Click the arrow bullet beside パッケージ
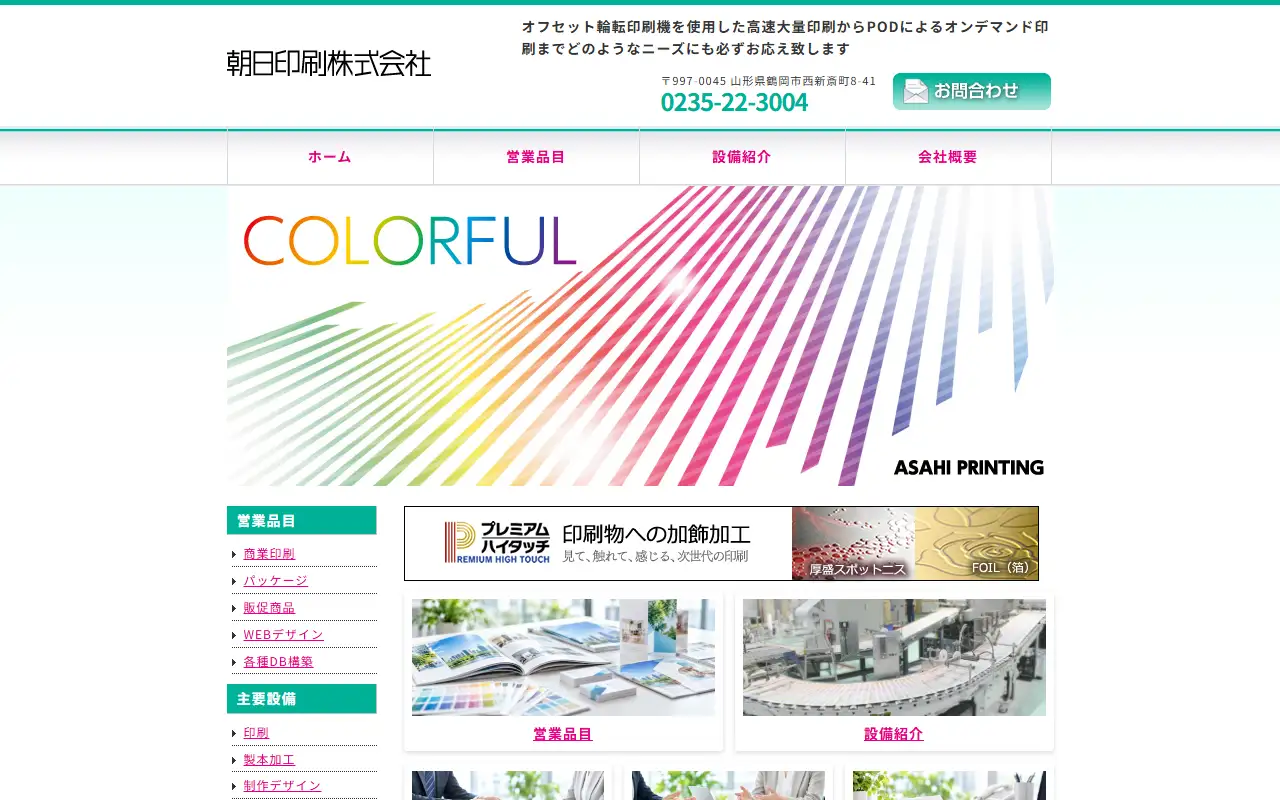 click(x=234, y=582)
